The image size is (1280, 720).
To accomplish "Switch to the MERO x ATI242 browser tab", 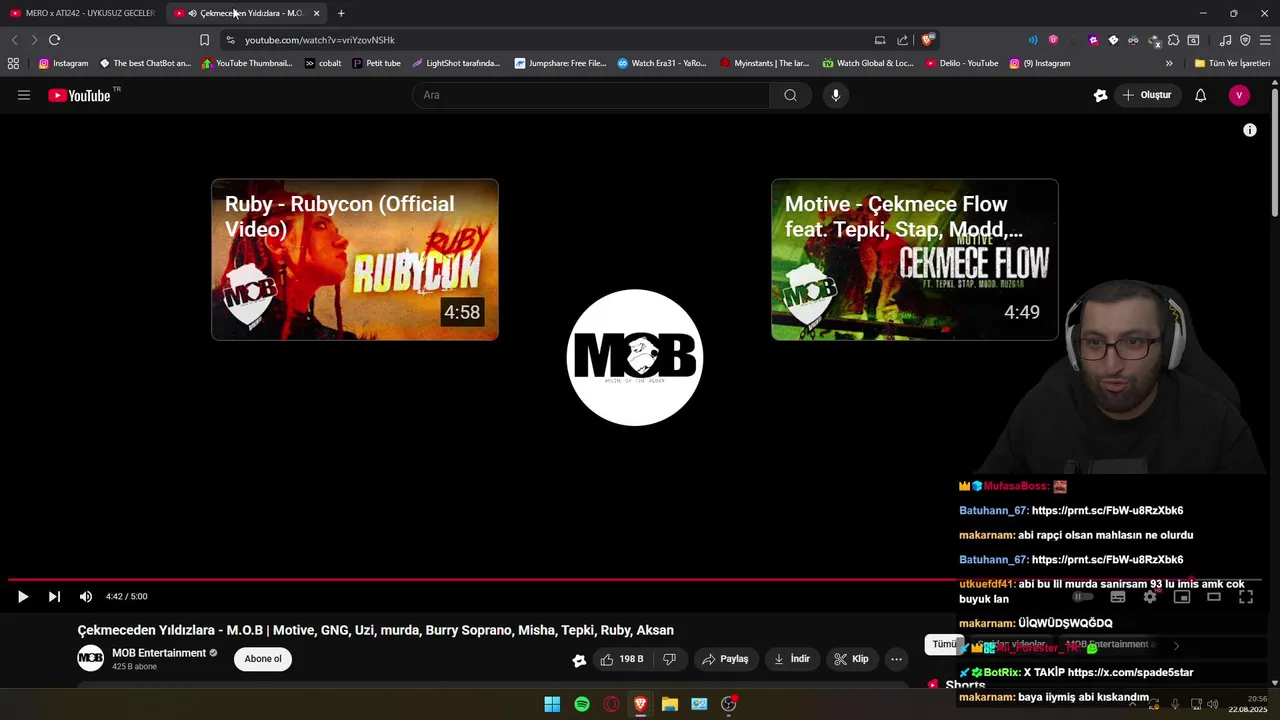I will (82, 13).
